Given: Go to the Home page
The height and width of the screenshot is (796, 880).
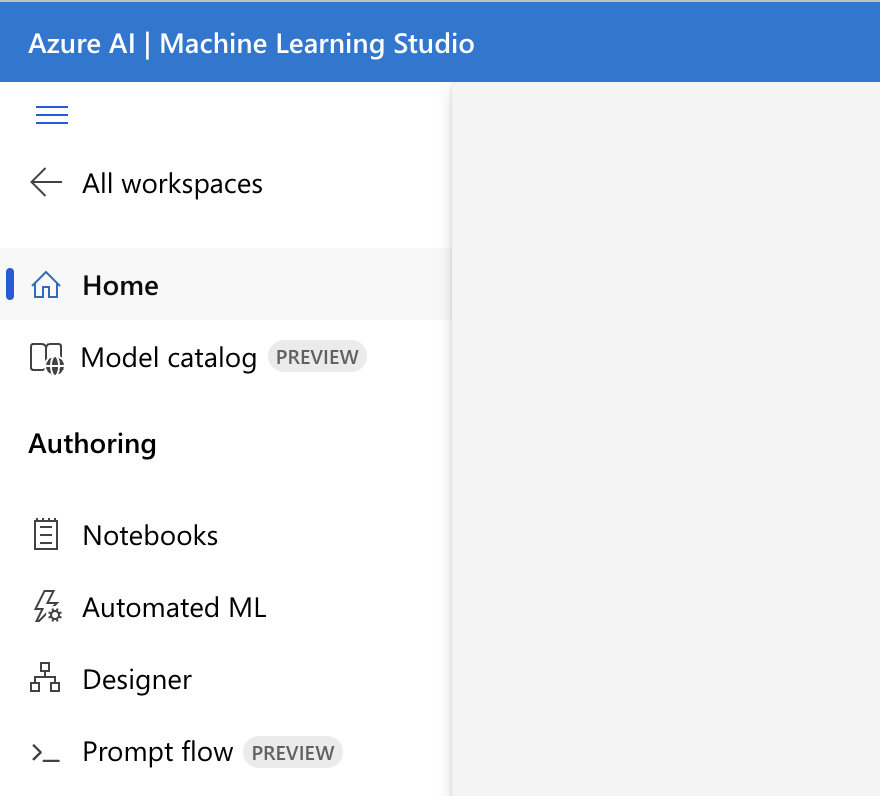Looking at the screenshot, I should [119, 285].
